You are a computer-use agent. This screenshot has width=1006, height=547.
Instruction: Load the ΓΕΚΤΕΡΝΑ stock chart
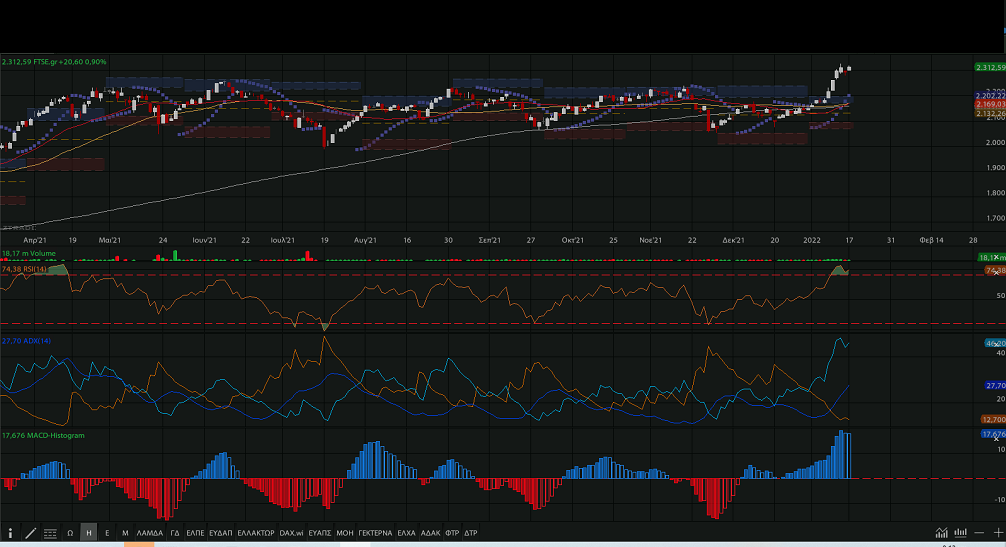point(375,533)
